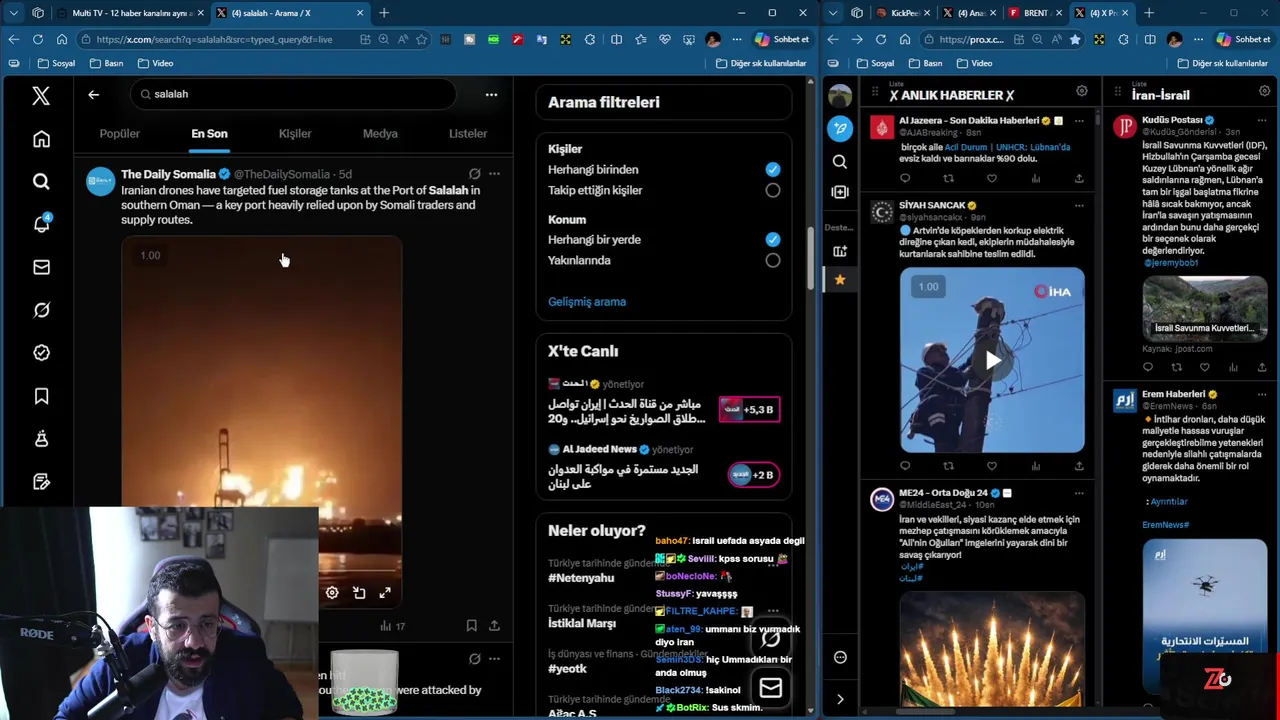Open Copilot Sohbet et in left browser
This screenshot has width=1280, height=720.
pyautogui.click(x=782, y=39)
